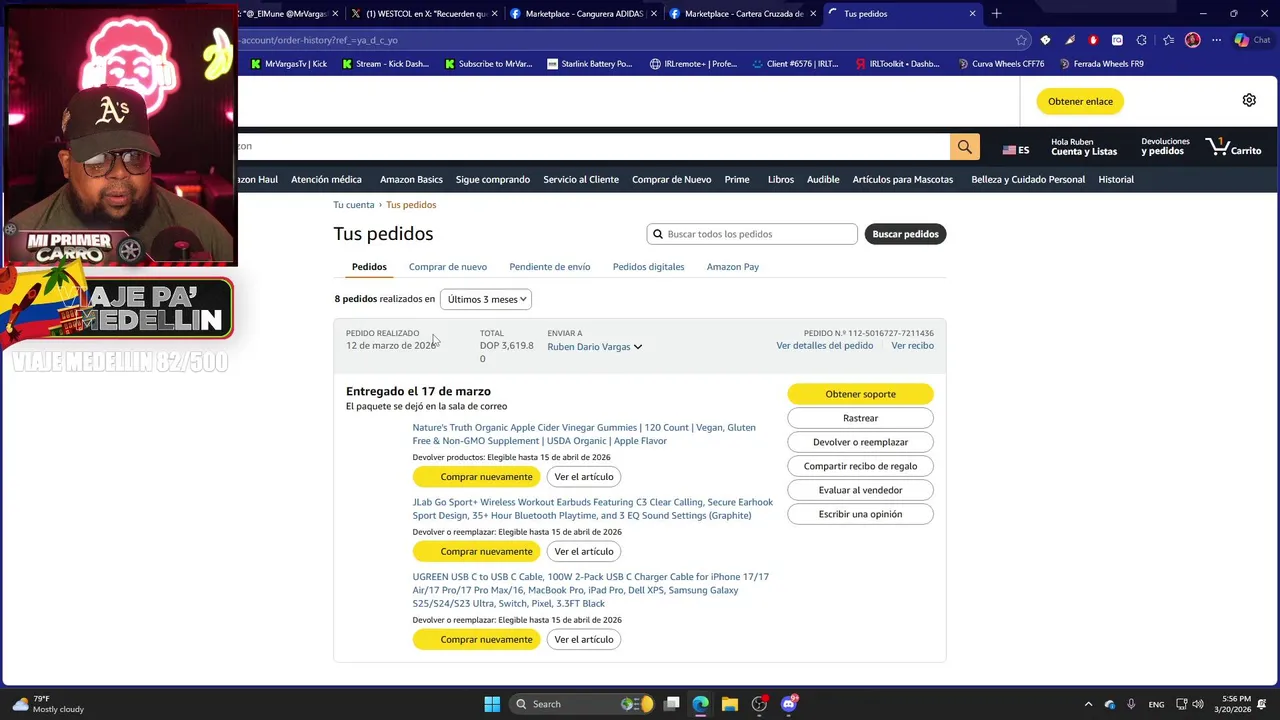Image resolution: width=1280 pixels, height=720 pixels.
Task: Click Escribir una opinión button
Action: 860,514
